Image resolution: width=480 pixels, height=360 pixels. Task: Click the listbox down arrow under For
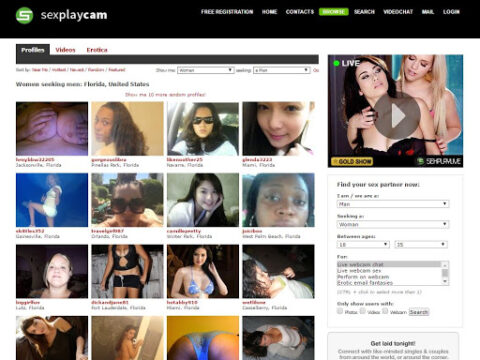click(445, 282)
